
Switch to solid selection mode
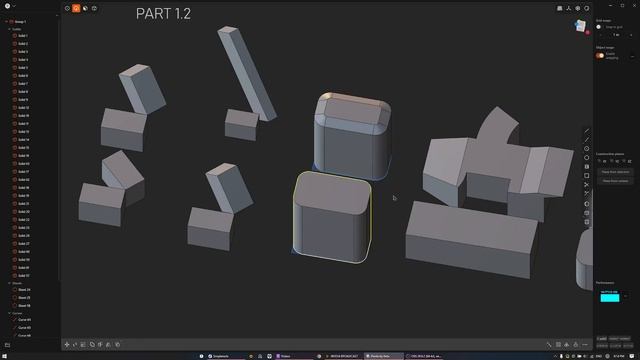[94, 8]
